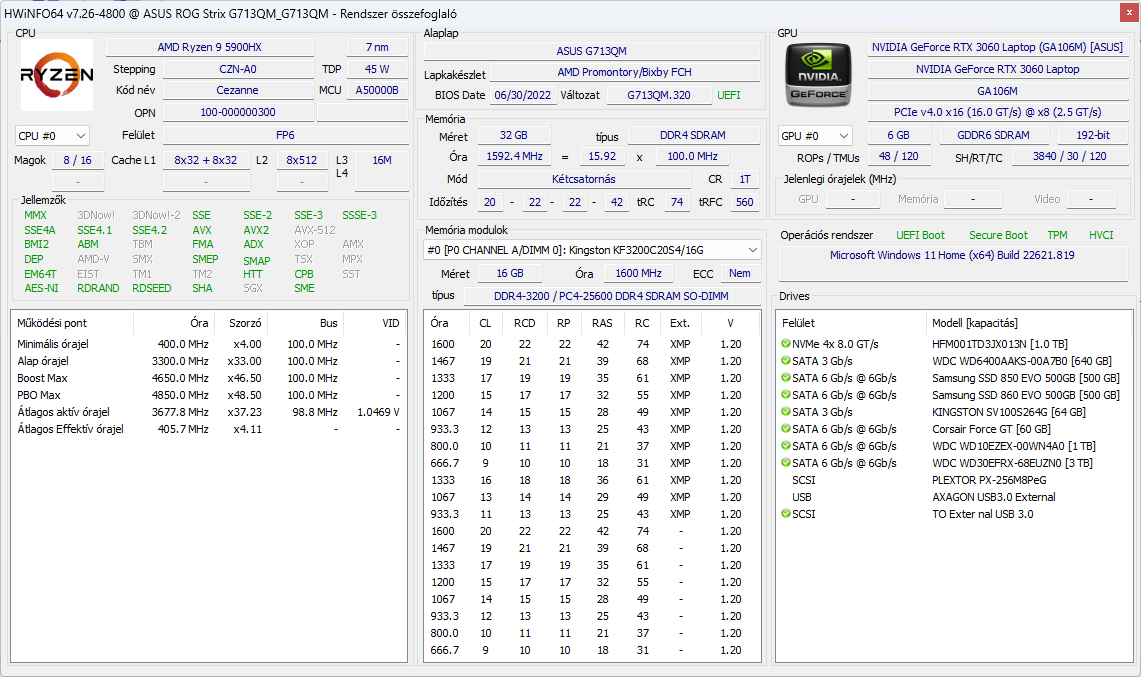Open the CPU #0 selector dropdown
Screen dimensions: 1141x677
(52, 136)
